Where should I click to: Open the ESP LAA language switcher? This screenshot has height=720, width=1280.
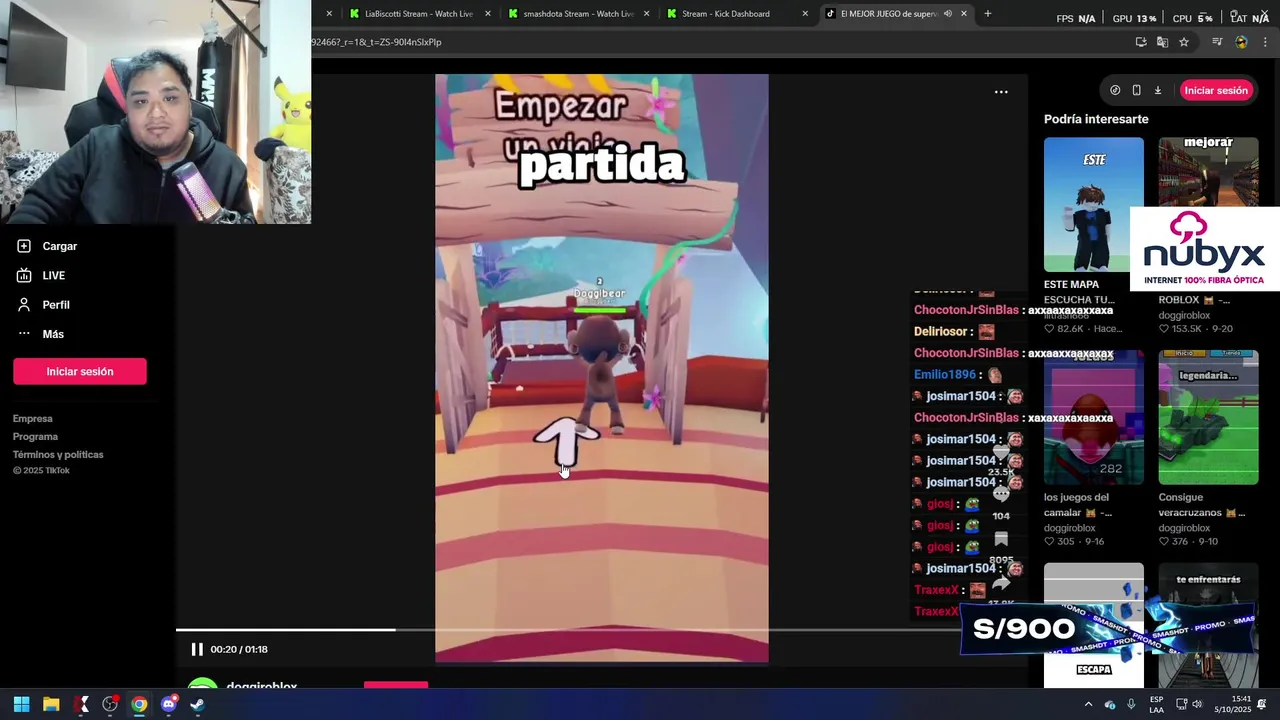point(1156,704)
